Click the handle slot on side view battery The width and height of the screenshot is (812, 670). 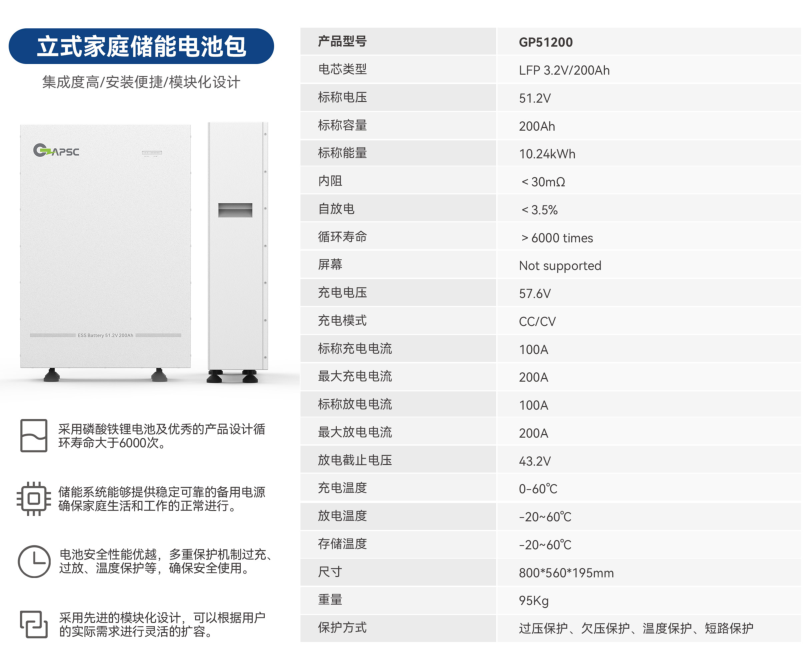[235, 210]
